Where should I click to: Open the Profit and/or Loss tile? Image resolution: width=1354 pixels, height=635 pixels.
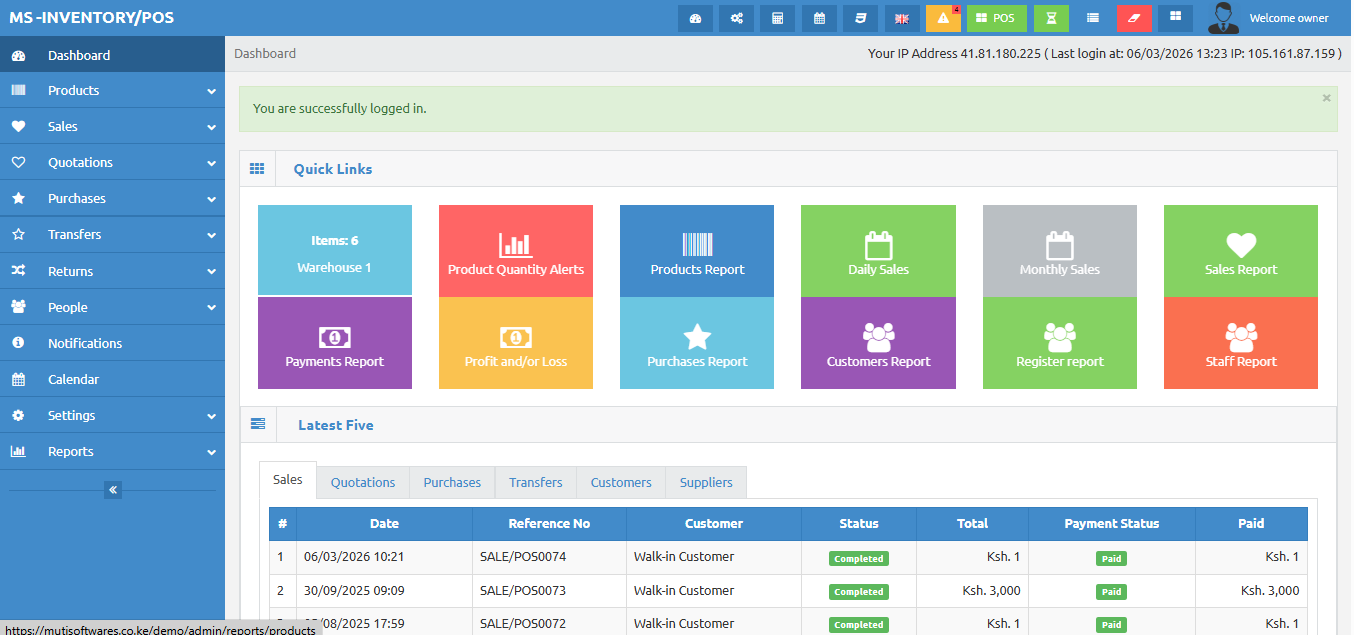[516, 343]
